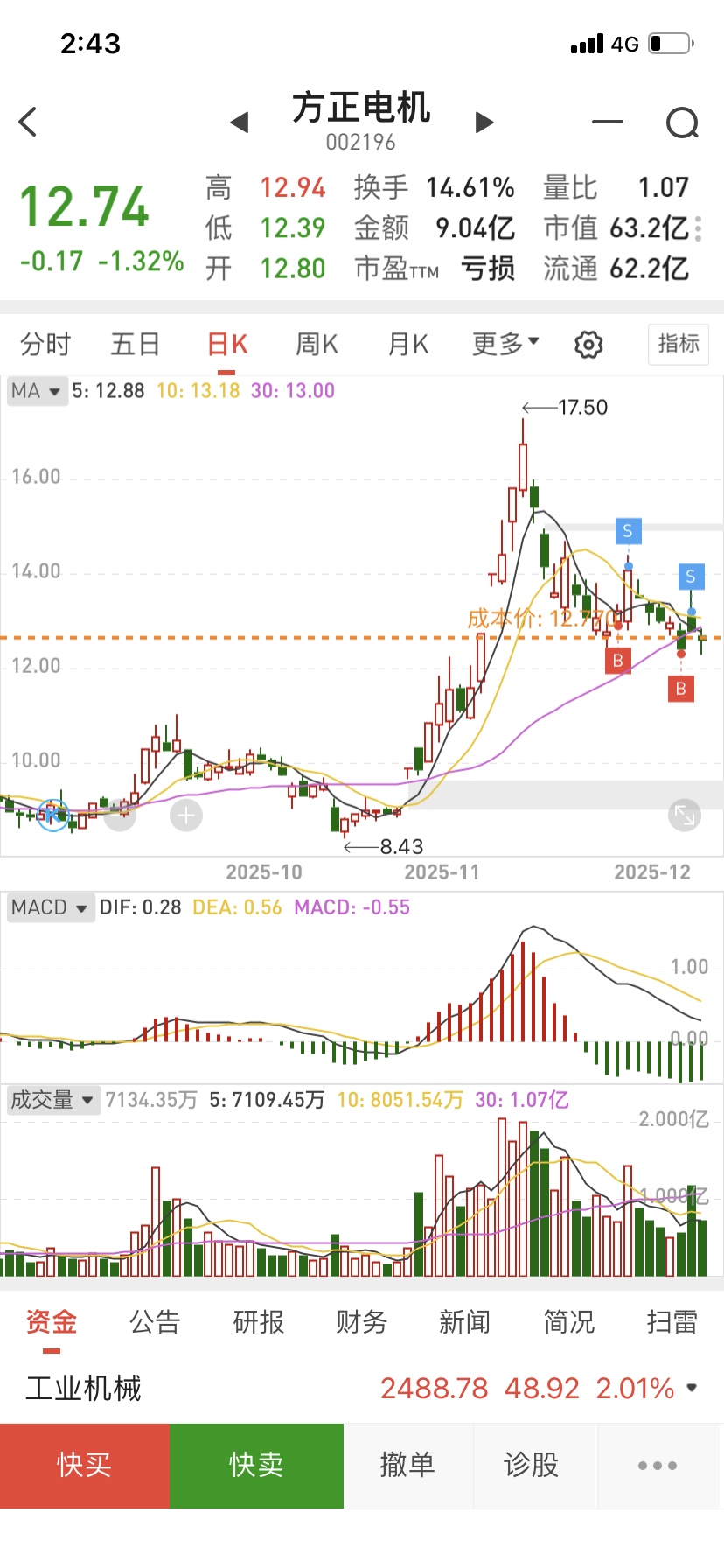Screen dimensions: 724x1568
Task: Tap the minus line icon in header
Action: (x=608, y=122)
